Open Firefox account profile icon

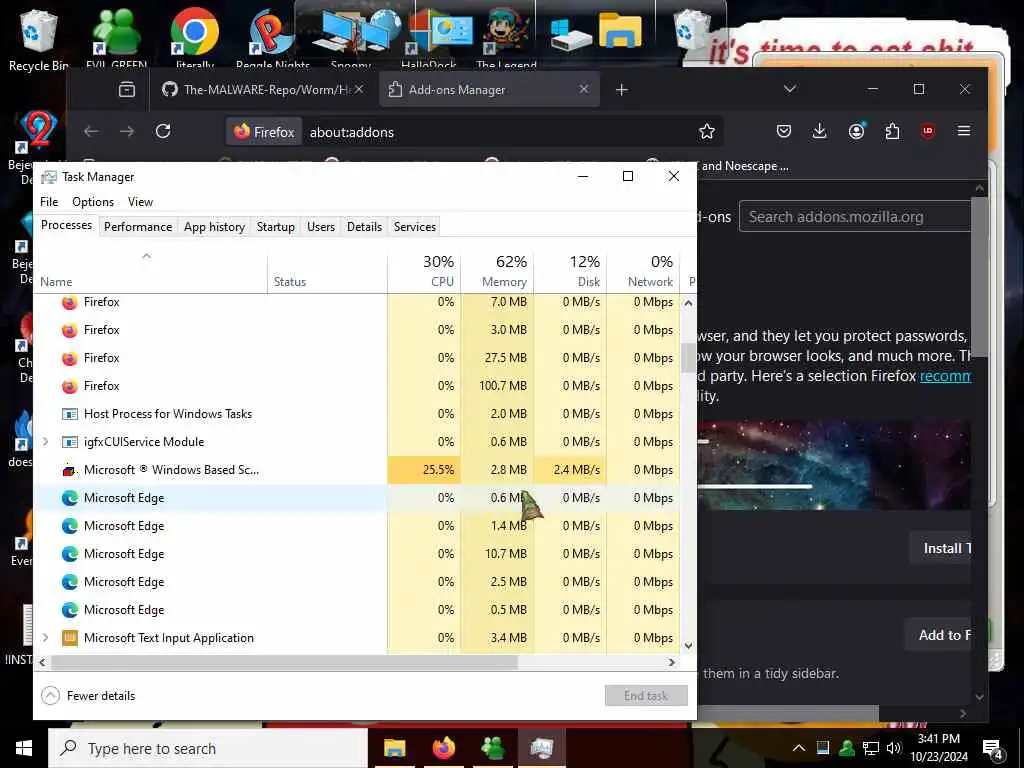tap(856, 131)
